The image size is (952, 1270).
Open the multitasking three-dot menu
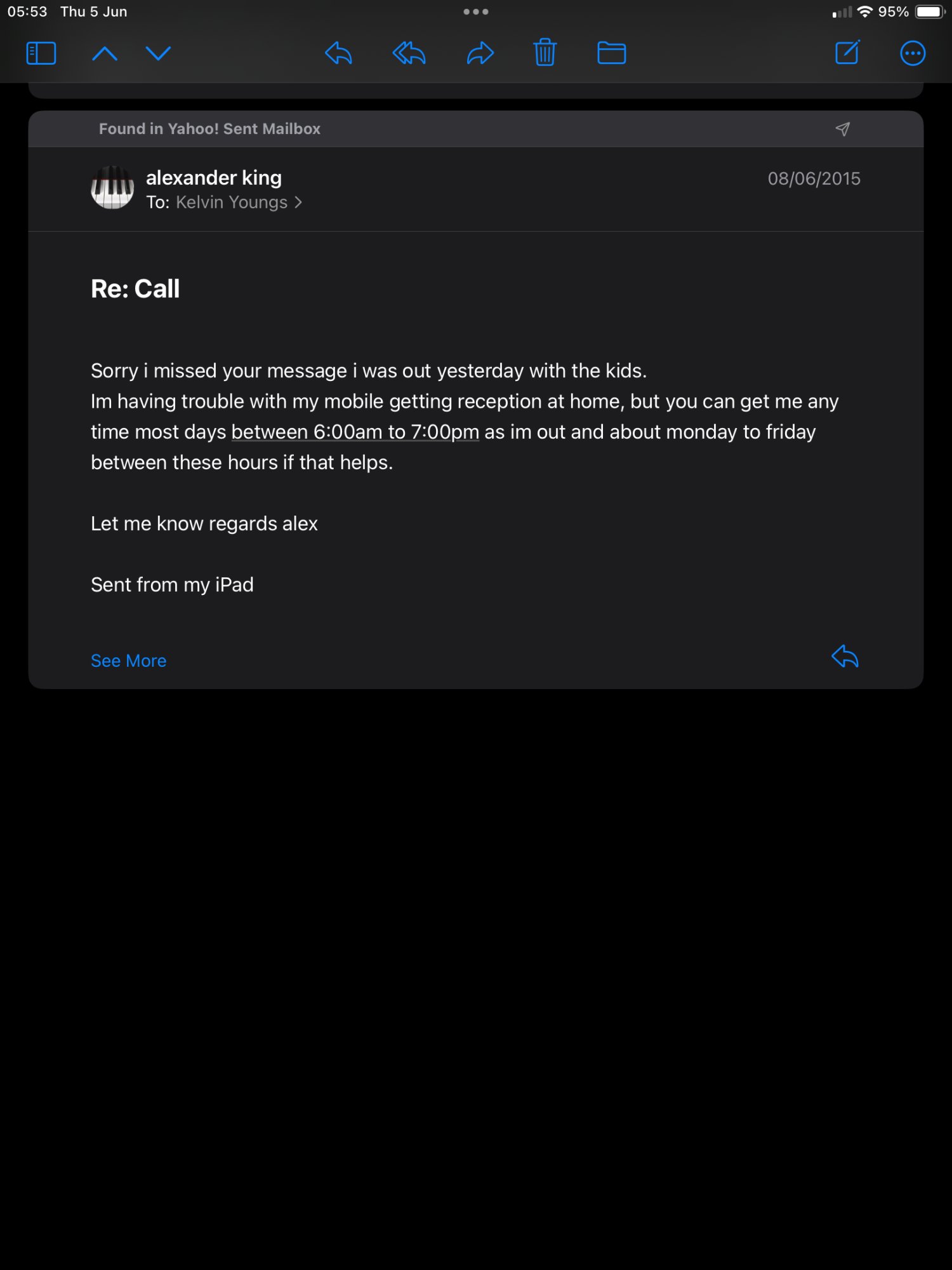pyautogui.click(x=475, y=11)
